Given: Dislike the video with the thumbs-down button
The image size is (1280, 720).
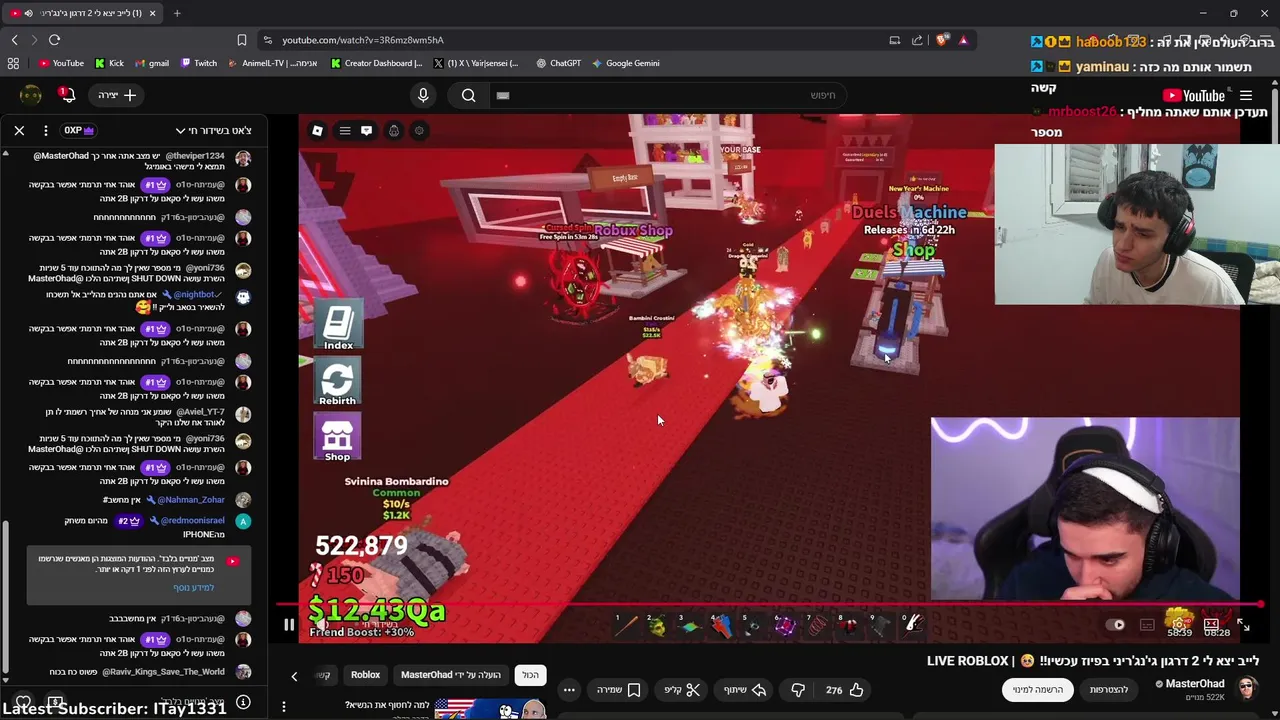Looking at the screenshot, I should [x=798, y=690].
